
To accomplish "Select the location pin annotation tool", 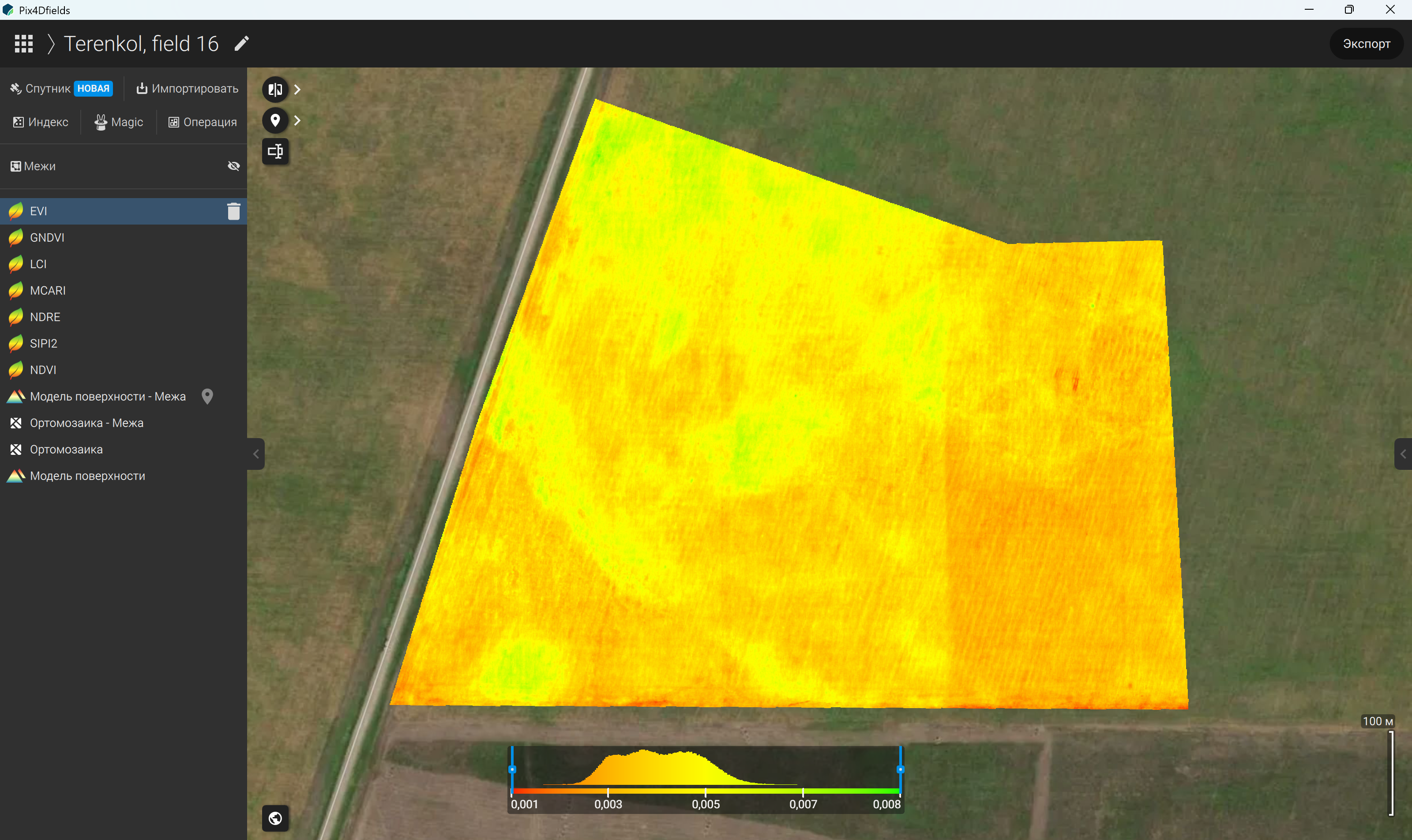I will 275,120.
